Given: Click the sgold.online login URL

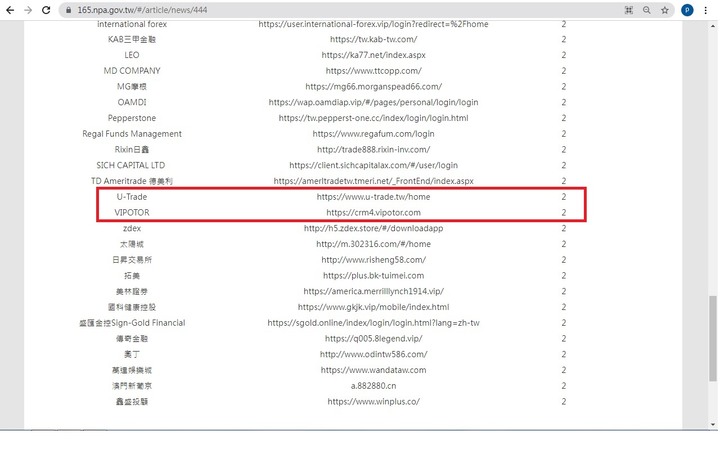Looking at the screenshot, I should click(373, 323).
